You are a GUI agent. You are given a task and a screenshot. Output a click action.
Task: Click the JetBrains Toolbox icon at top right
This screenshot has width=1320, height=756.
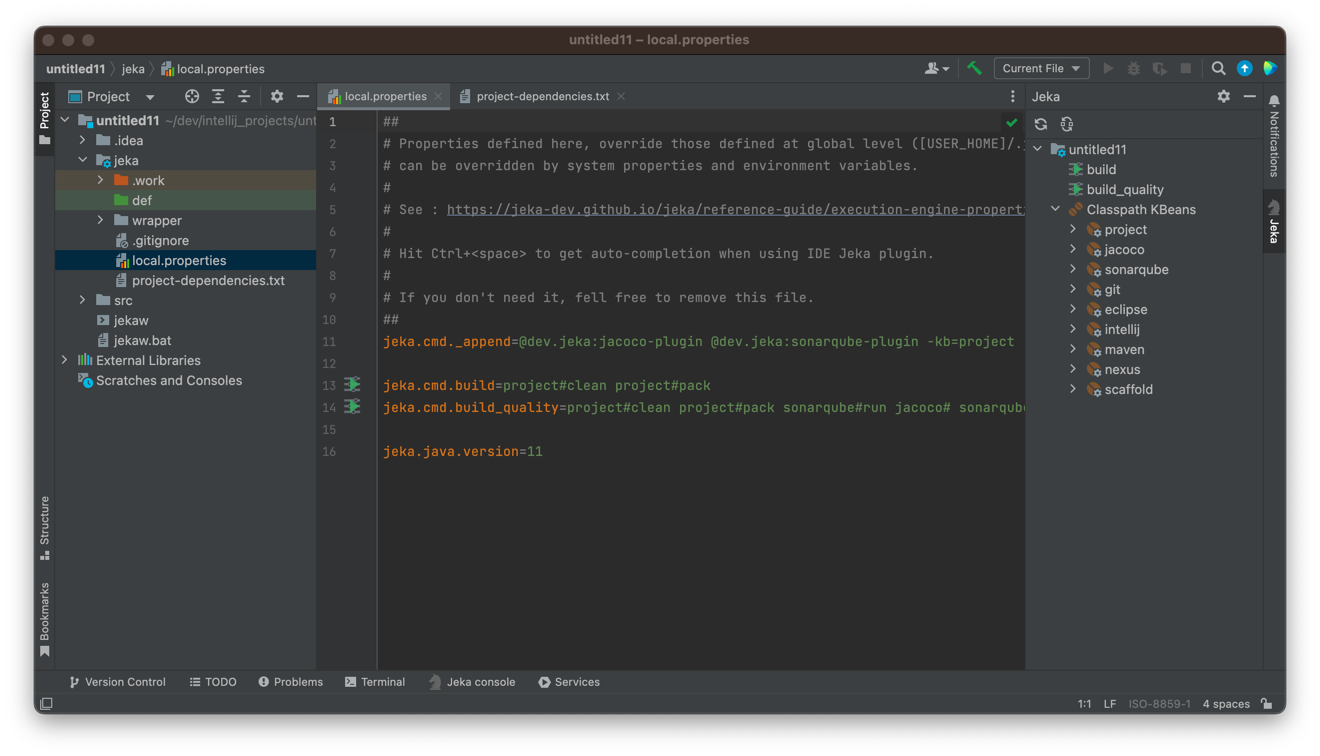1270,69
